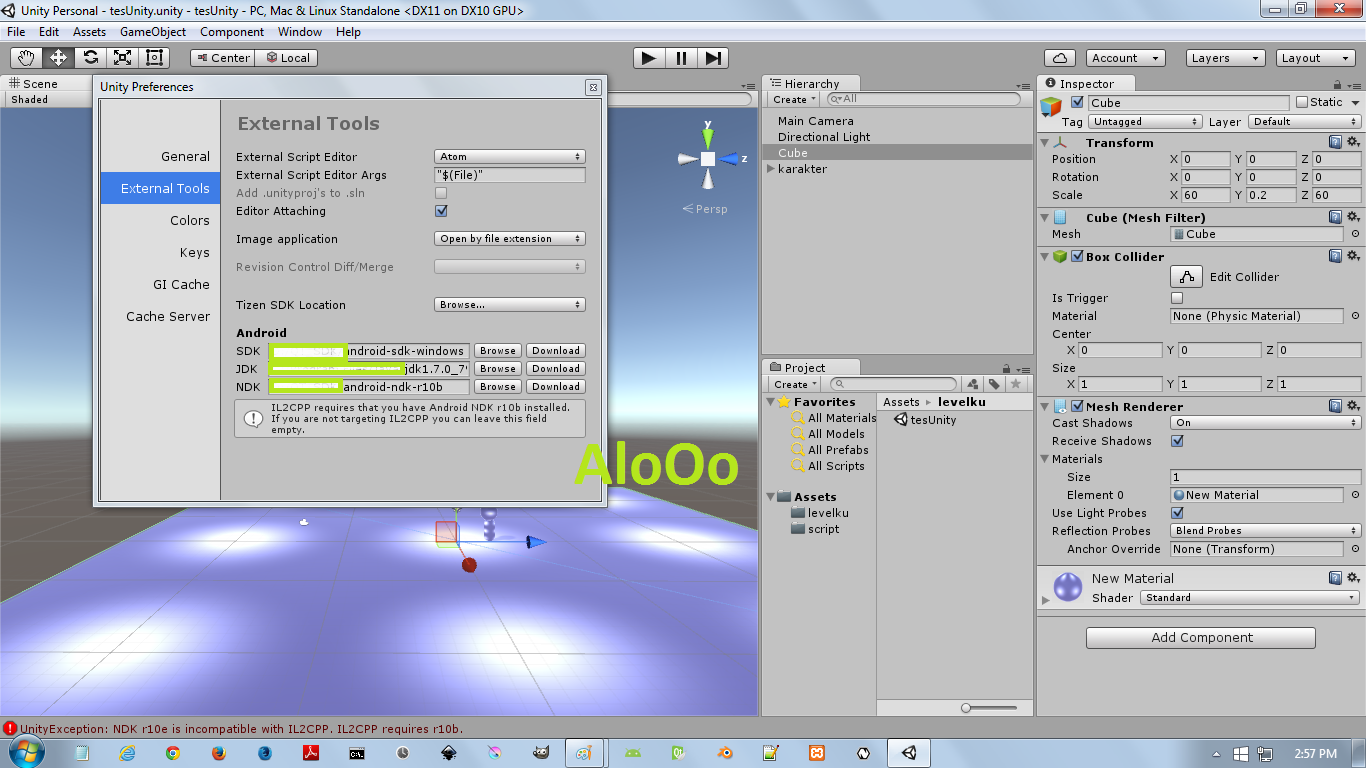Select the Rotate tool
Viewport: 1366px width, 768px height.
89,57
